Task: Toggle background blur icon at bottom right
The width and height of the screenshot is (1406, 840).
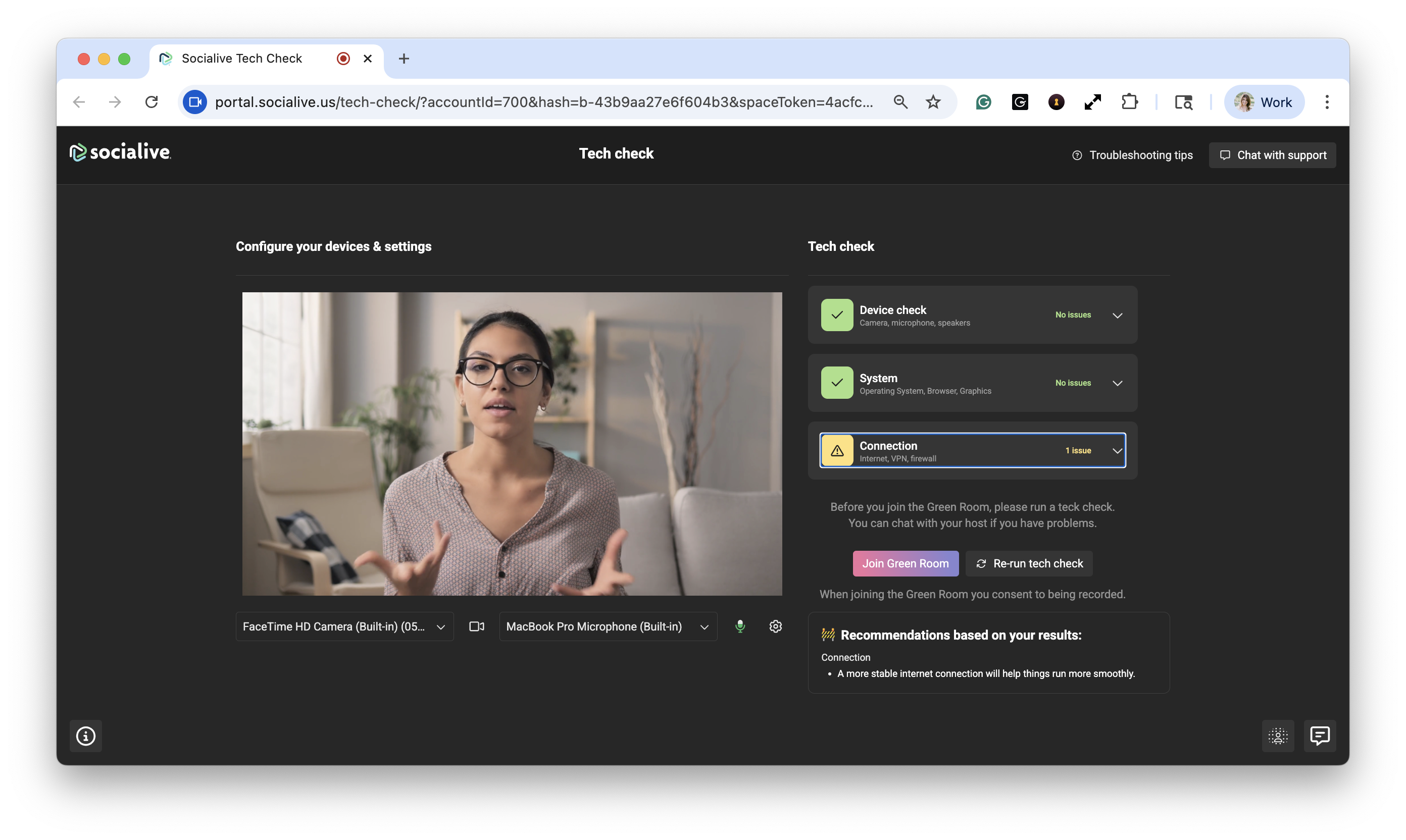Action: (1277, 736)
